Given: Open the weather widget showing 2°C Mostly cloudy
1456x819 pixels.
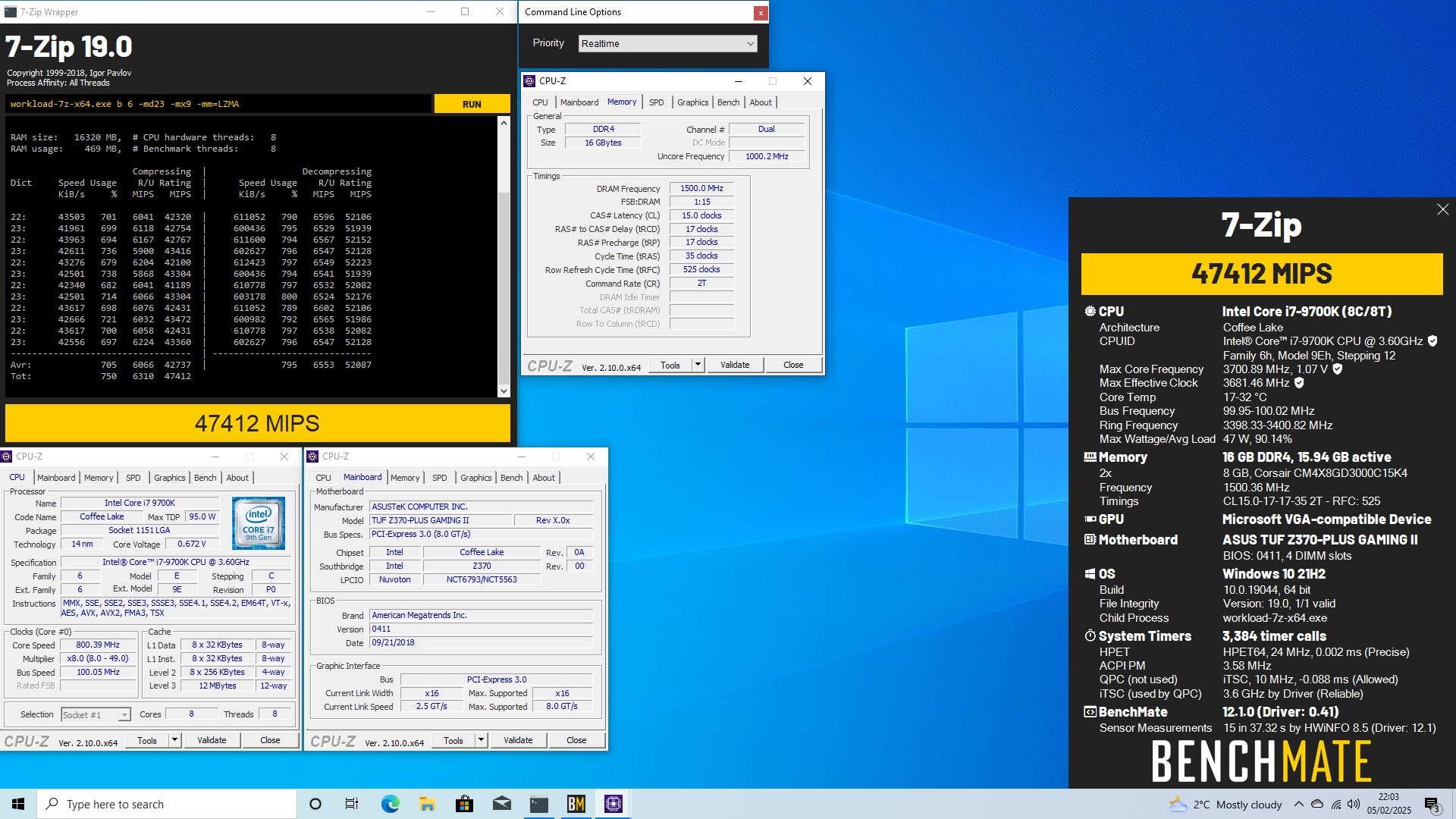Looking at the screenshot, I should pos(1225,804).
